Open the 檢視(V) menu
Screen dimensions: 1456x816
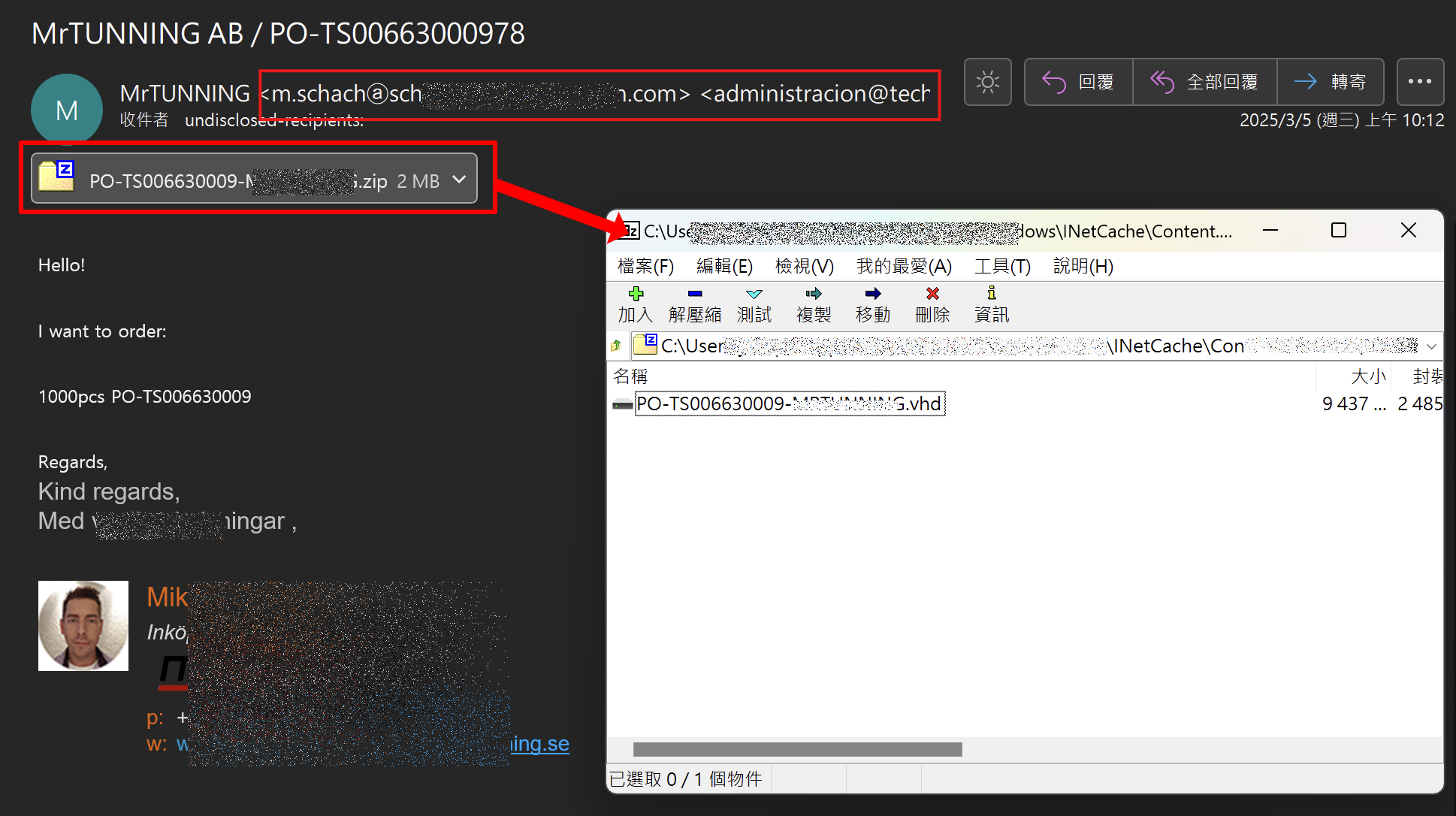pyautogui.click(x=805, y=266)
